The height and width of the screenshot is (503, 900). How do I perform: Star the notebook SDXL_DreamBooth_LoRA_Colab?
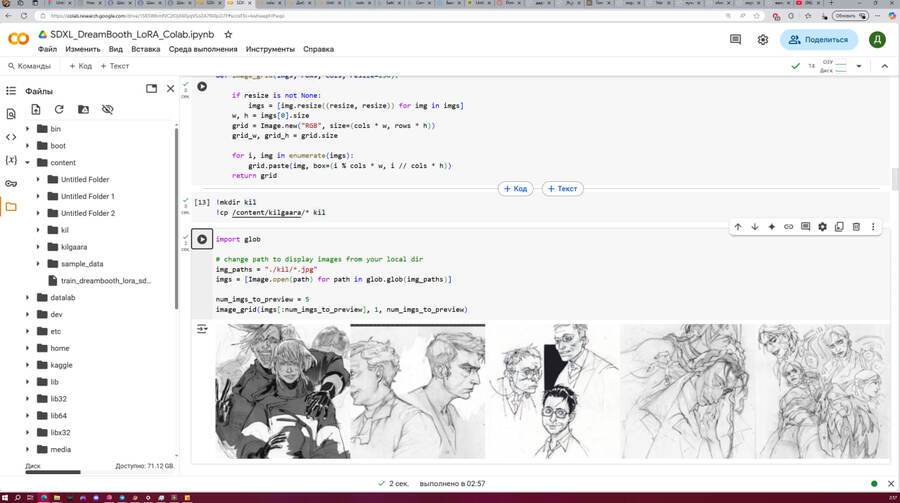tap(228, 34)
